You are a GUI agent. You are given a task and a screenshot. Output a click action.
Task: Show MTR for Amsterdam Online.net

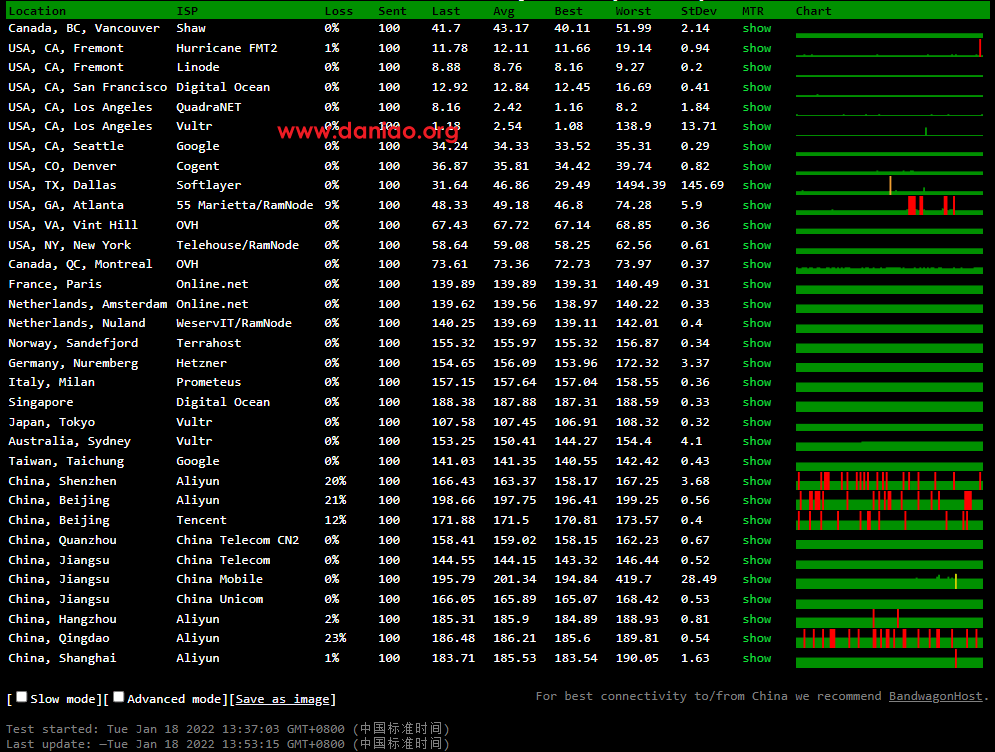pos(757,304)
